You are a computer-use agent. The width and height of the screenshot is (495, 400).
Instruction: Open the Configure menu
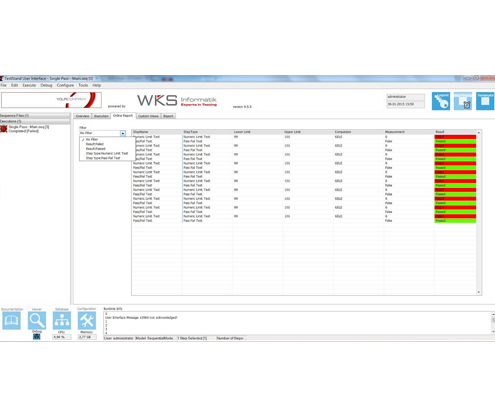[65, 85]
